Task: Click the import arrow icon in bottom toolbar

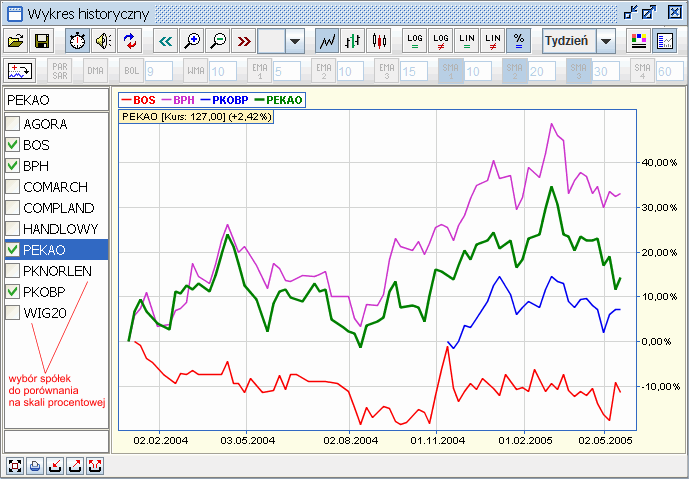Action: tap(55, 466)
